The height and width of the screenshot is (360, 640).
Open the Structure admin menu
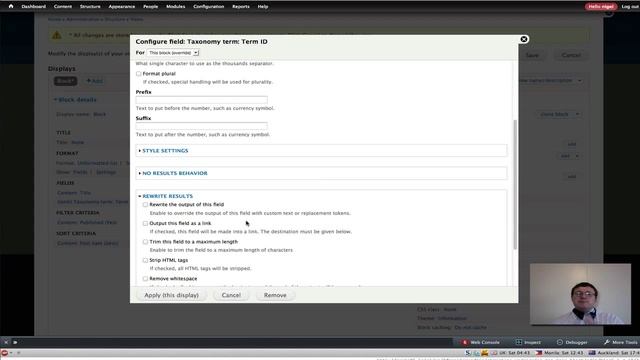click(x=90, y=7)
